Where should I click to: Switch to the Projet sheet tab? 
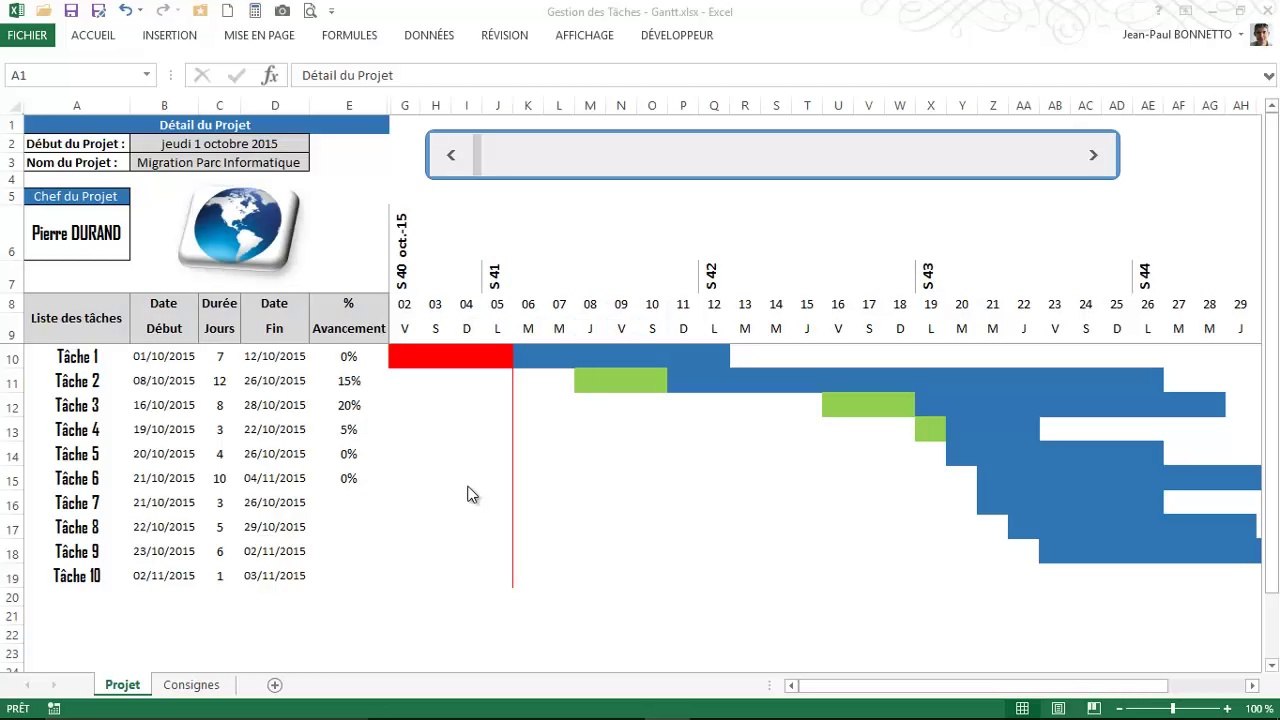point(122,685)
